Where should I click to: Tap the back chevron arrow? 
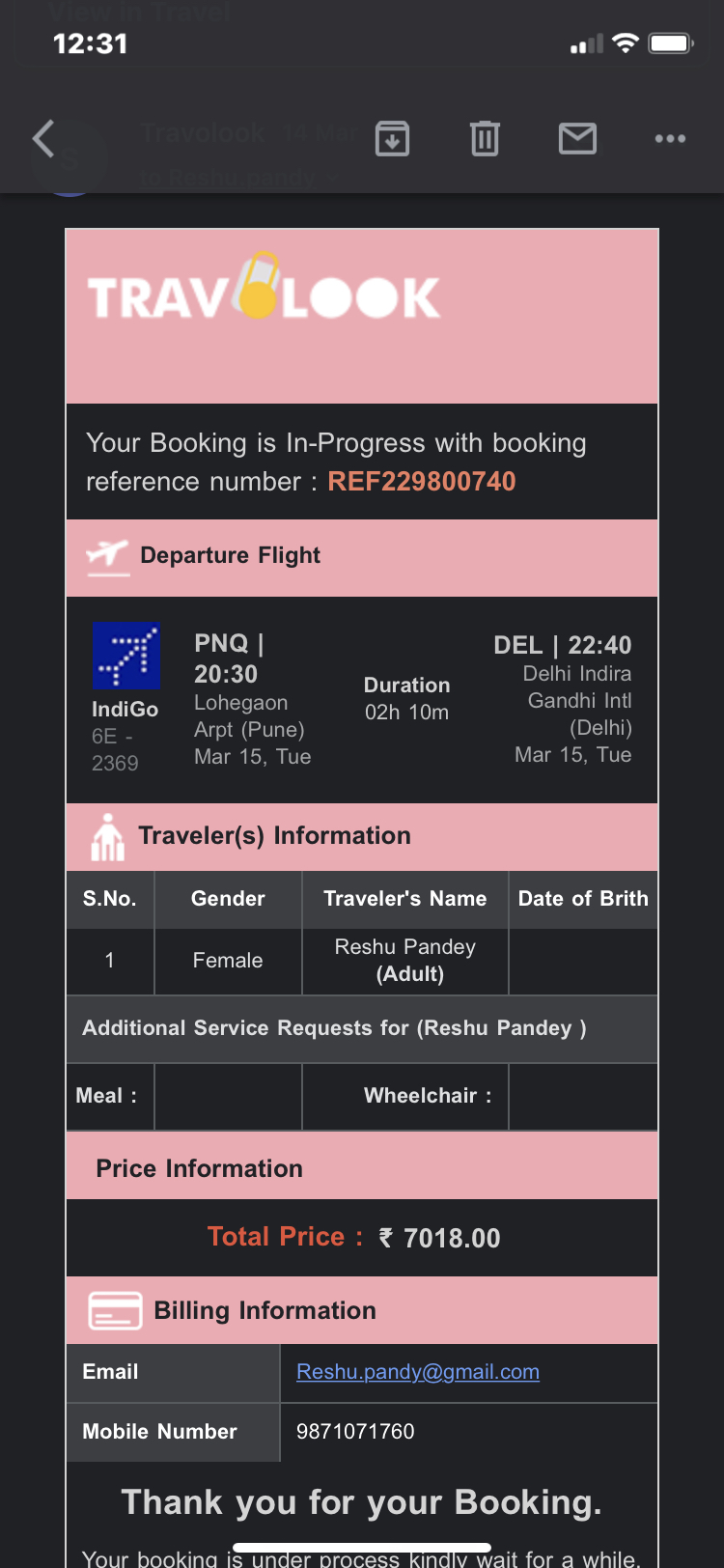pos(43,139)
